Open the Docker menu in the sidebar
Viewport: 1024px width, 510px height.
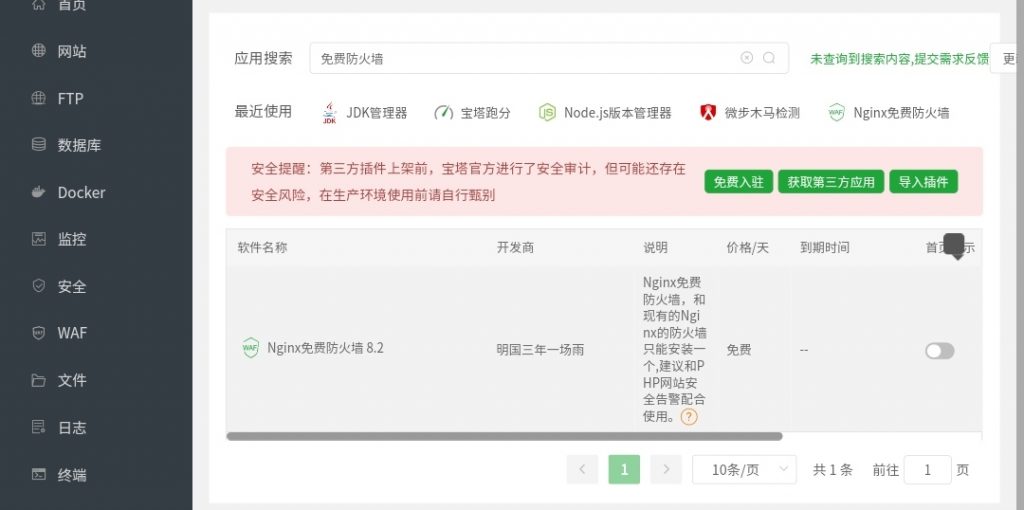80,192
